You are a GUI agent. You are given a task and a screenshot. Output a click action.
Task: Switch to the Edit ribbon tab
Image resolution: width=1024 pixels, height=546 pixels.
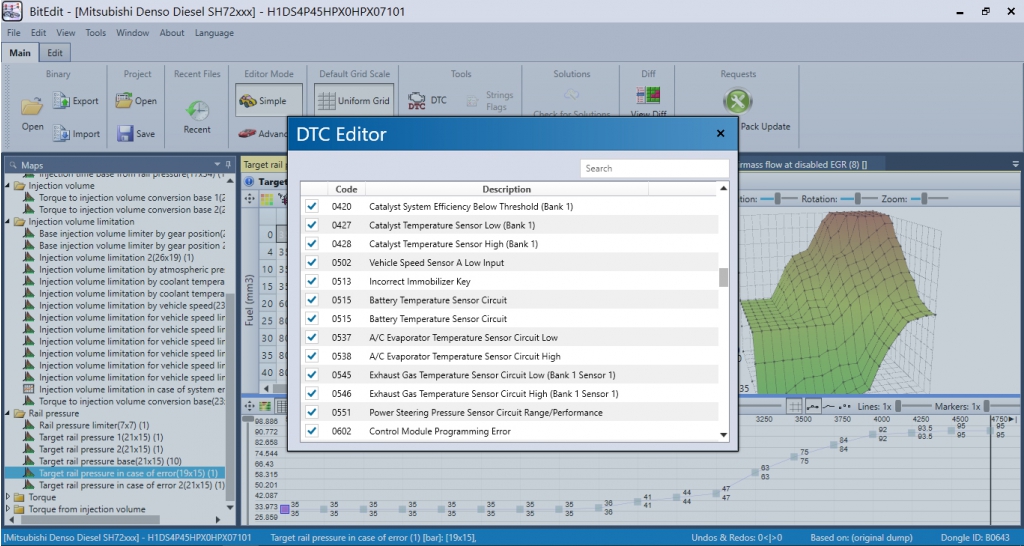55,53
